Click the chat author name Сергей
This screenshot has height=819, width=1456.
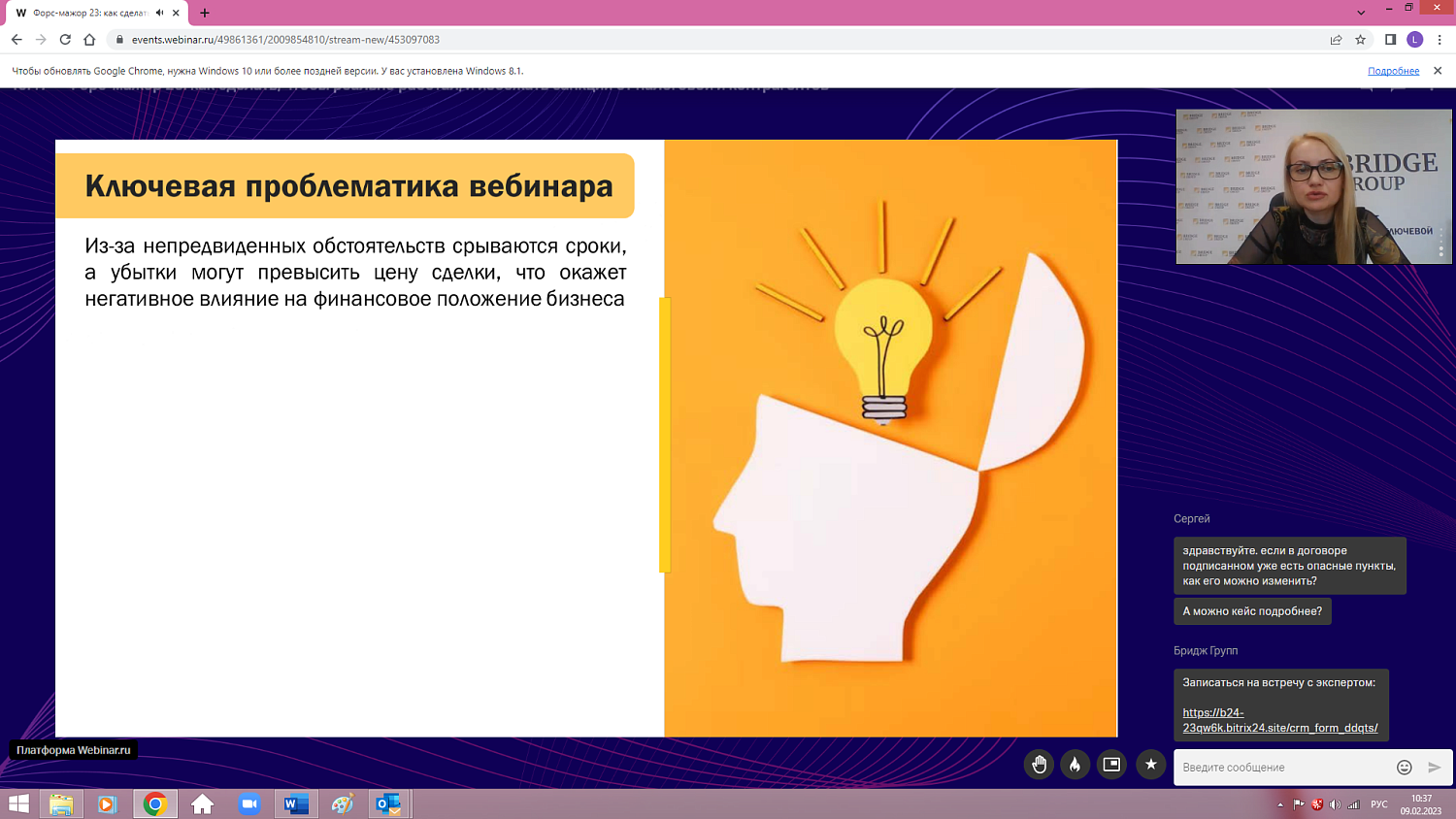tap(1192, 519)
